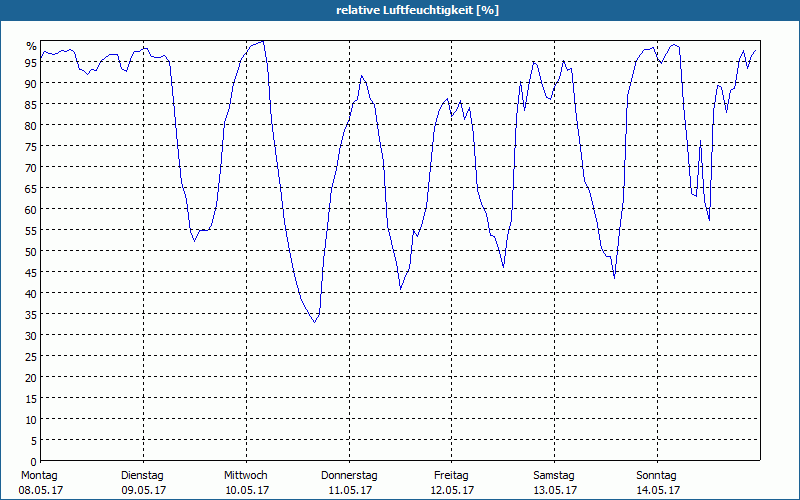Click the y-axis value '25'
Image resolution: width=800 pixels, height=500 pixels.
[31, 356]
